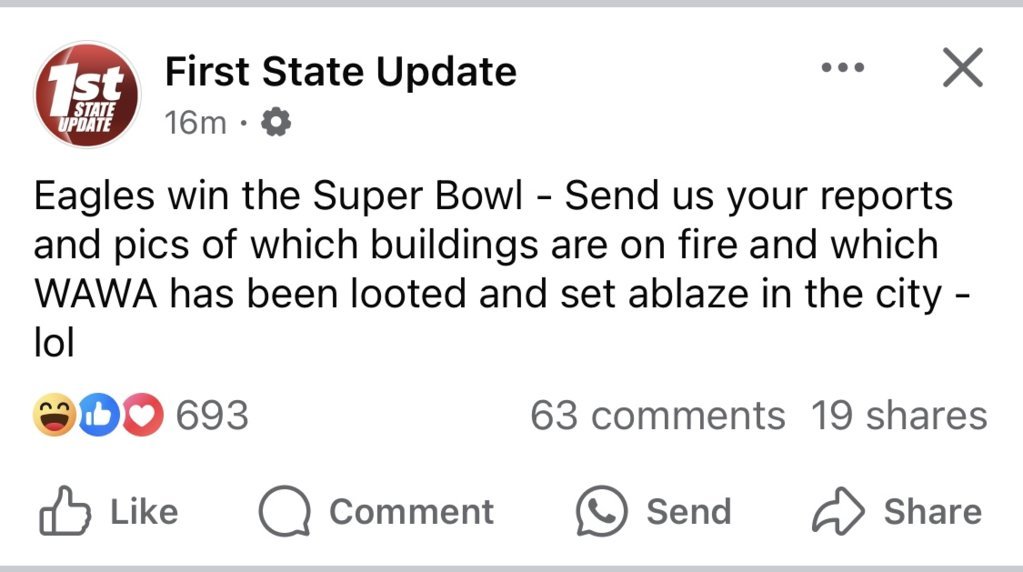The width and height of the screenshot is (1023, 572).
Task: Click the thumbs-up outline Like icon
Action: coord(65,511)
